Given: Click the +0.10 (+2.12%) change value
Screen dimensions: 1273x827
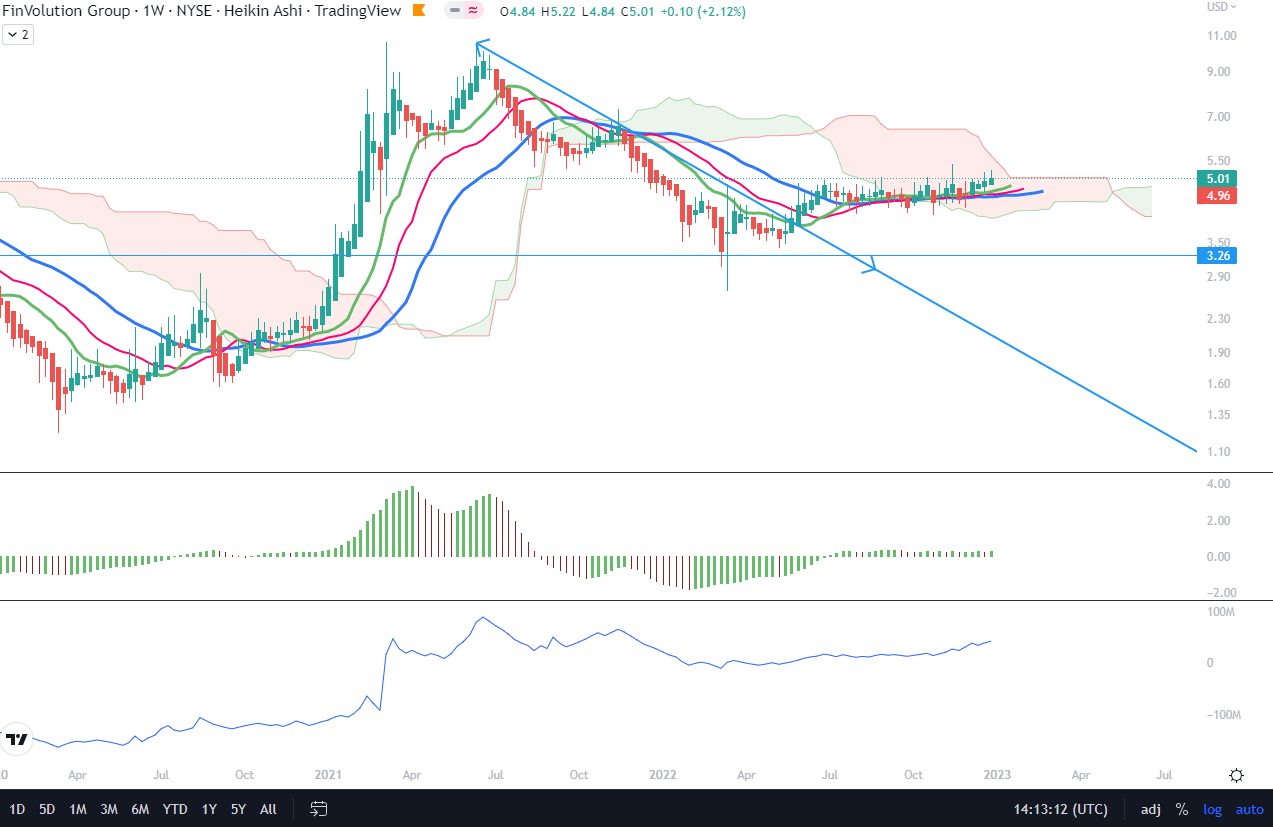Looking at the screenshot, I should point(703,11).
